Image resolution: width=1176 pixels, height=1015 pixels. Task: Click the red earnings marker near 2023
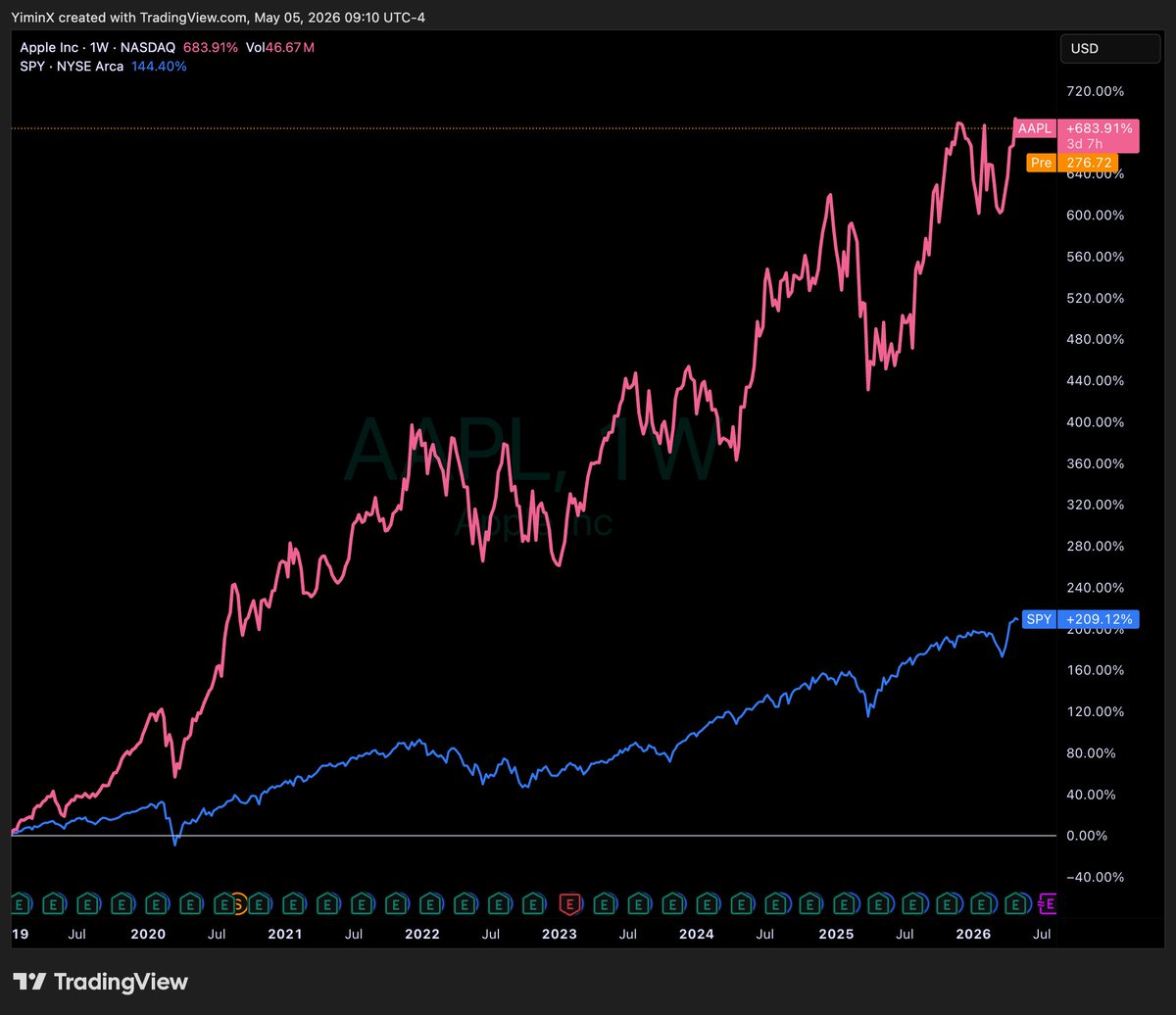(x=567, y=902)
